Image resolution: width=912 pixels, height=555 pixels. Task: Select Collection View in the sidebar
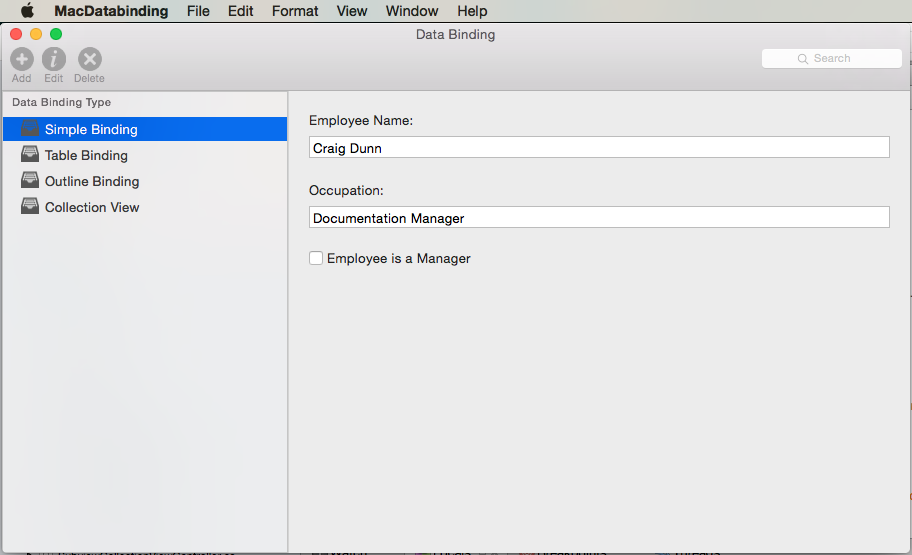click(145, 207)
